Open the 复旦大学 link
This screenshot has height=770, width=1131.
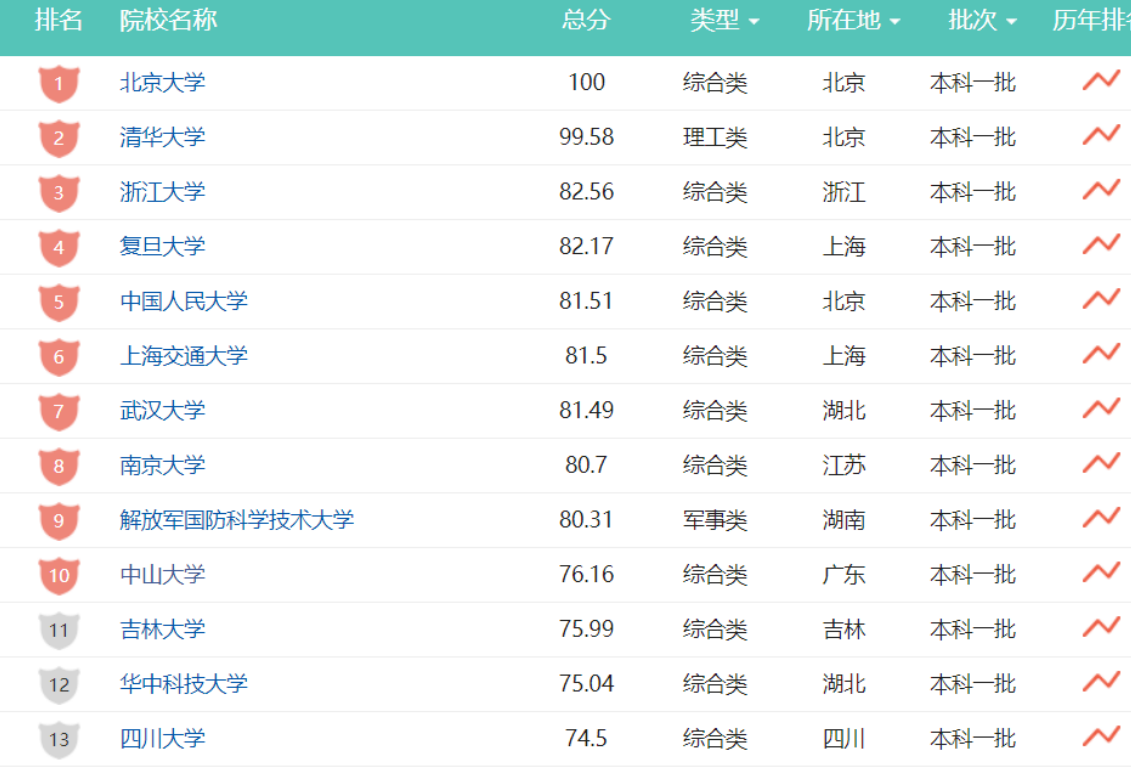(162, 247)
